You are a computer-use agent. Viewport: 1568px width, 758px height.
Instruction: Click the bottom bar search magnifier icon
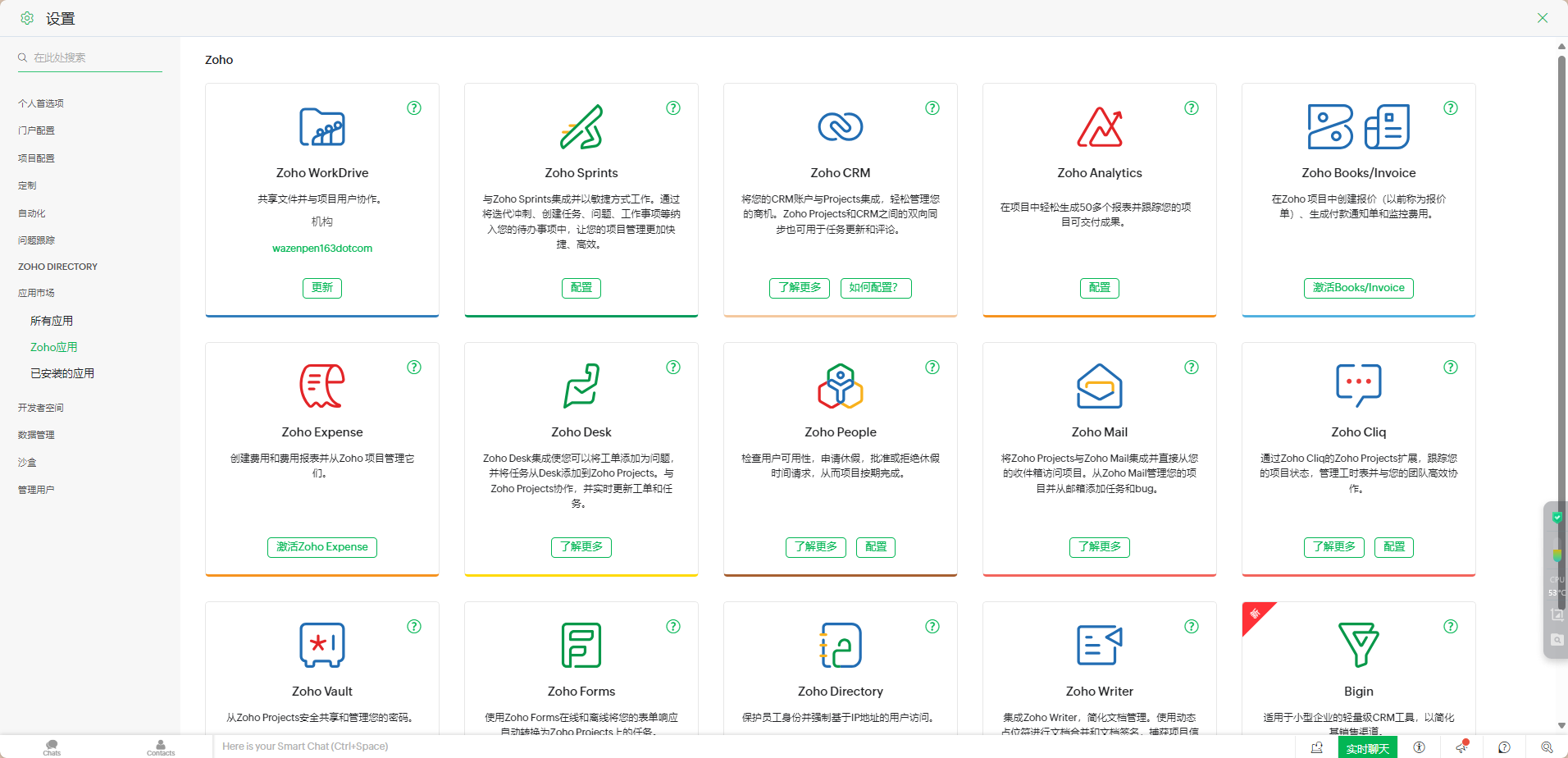1547,747
